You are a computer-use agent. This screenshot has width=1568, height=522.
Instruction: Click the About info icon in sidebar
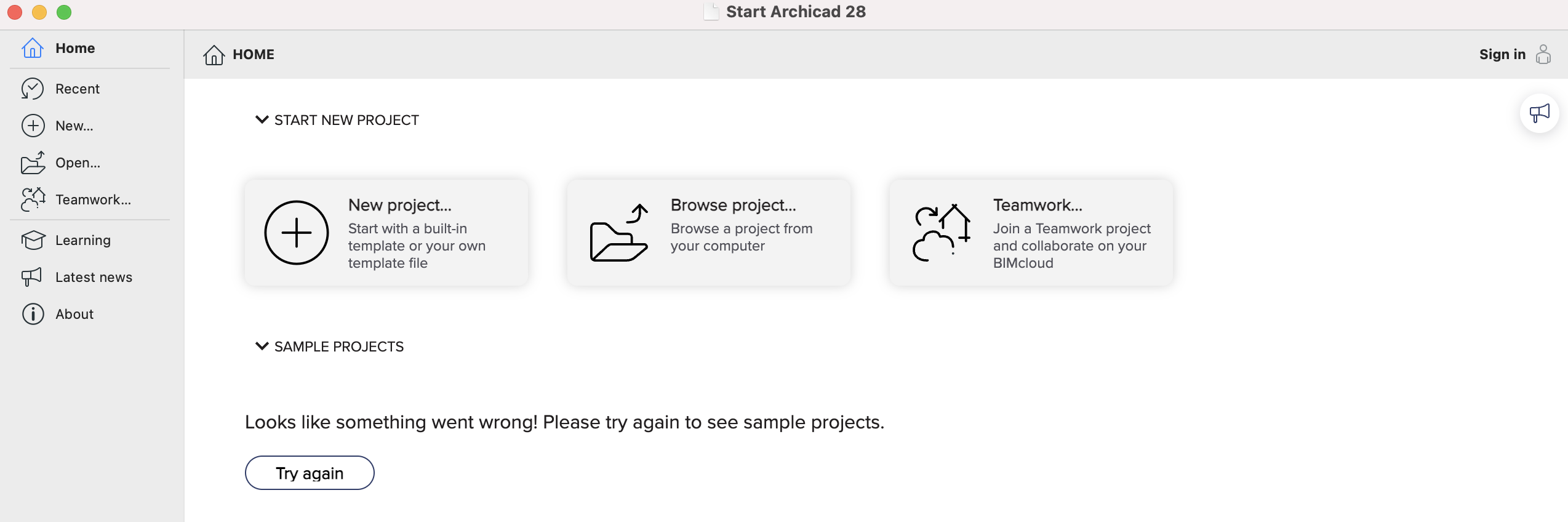33,314
